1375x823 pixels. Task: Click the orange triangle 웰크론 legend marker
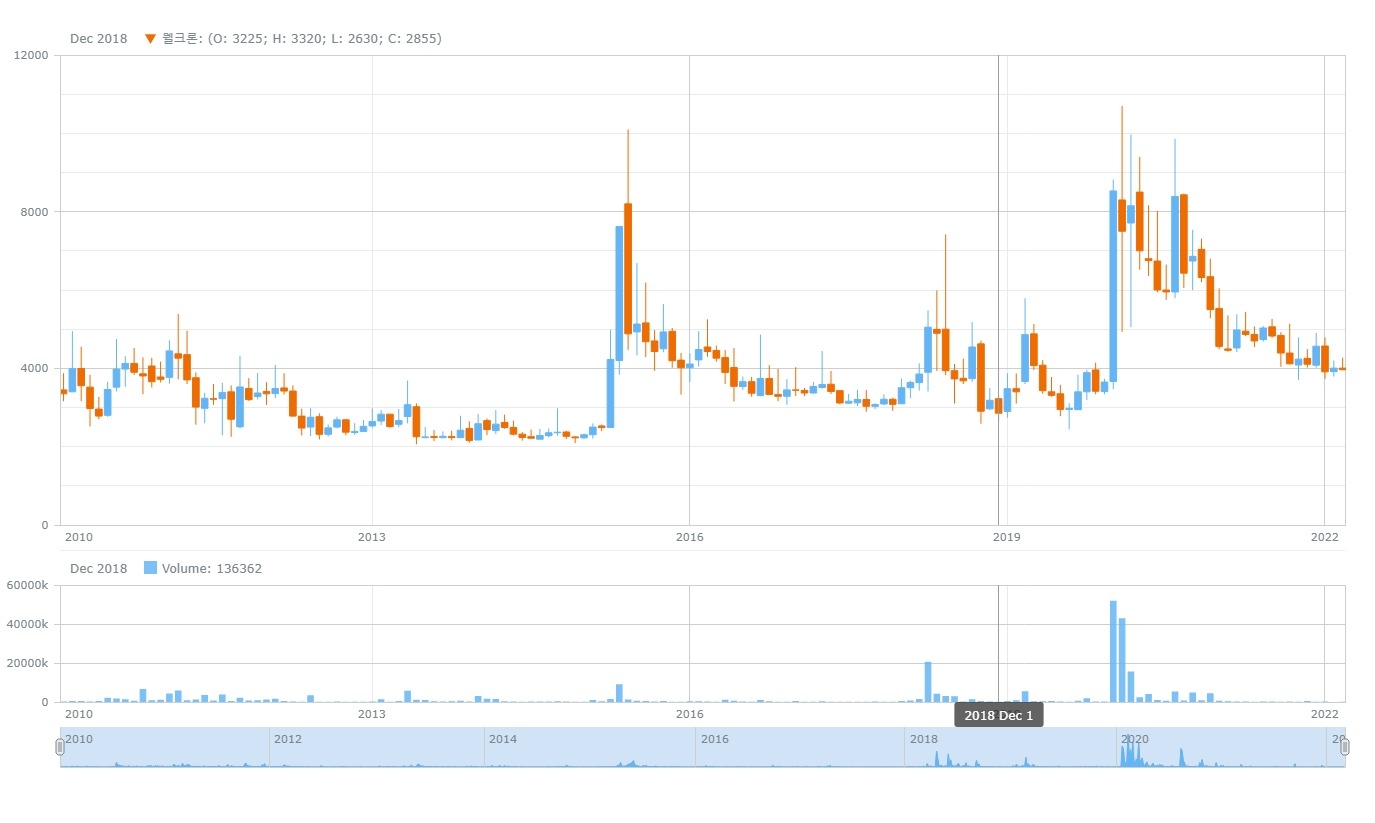150,39
